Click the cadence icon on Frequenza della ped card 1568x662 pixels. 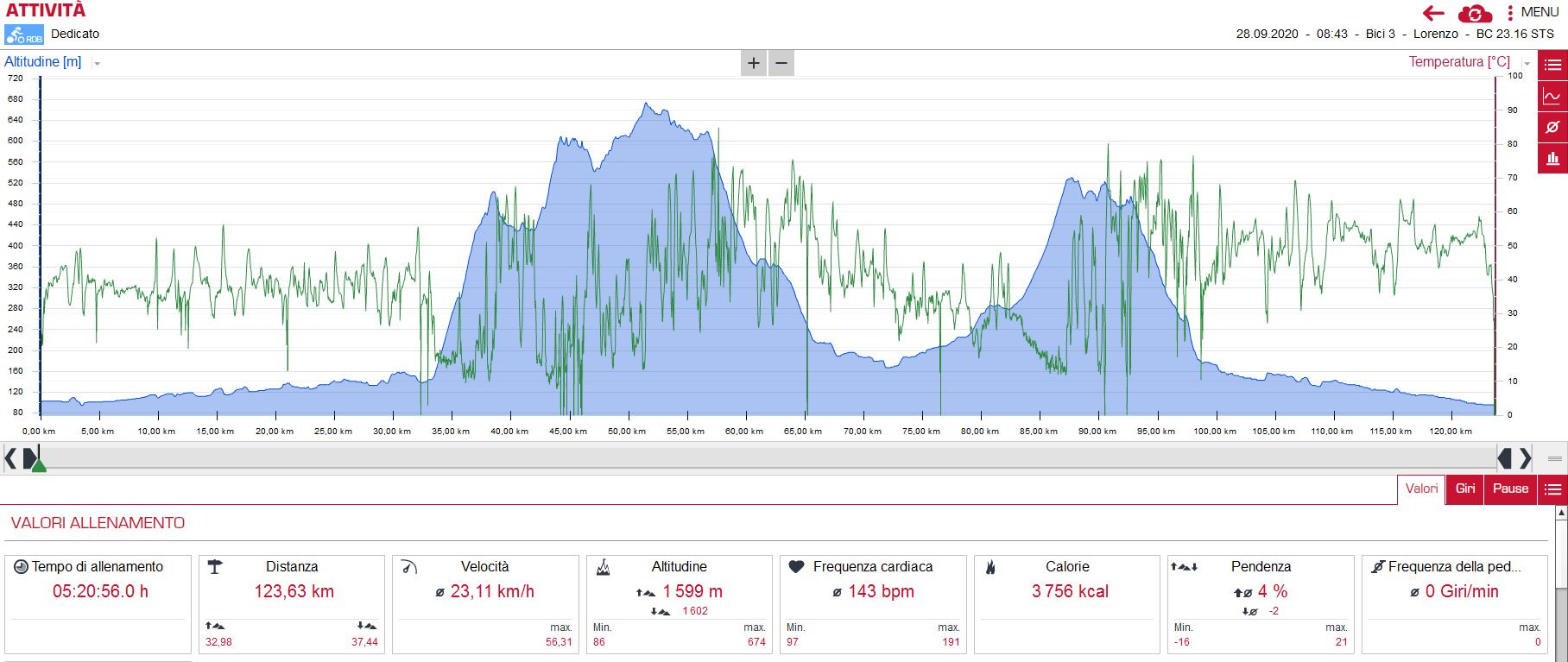point(1378,567)
